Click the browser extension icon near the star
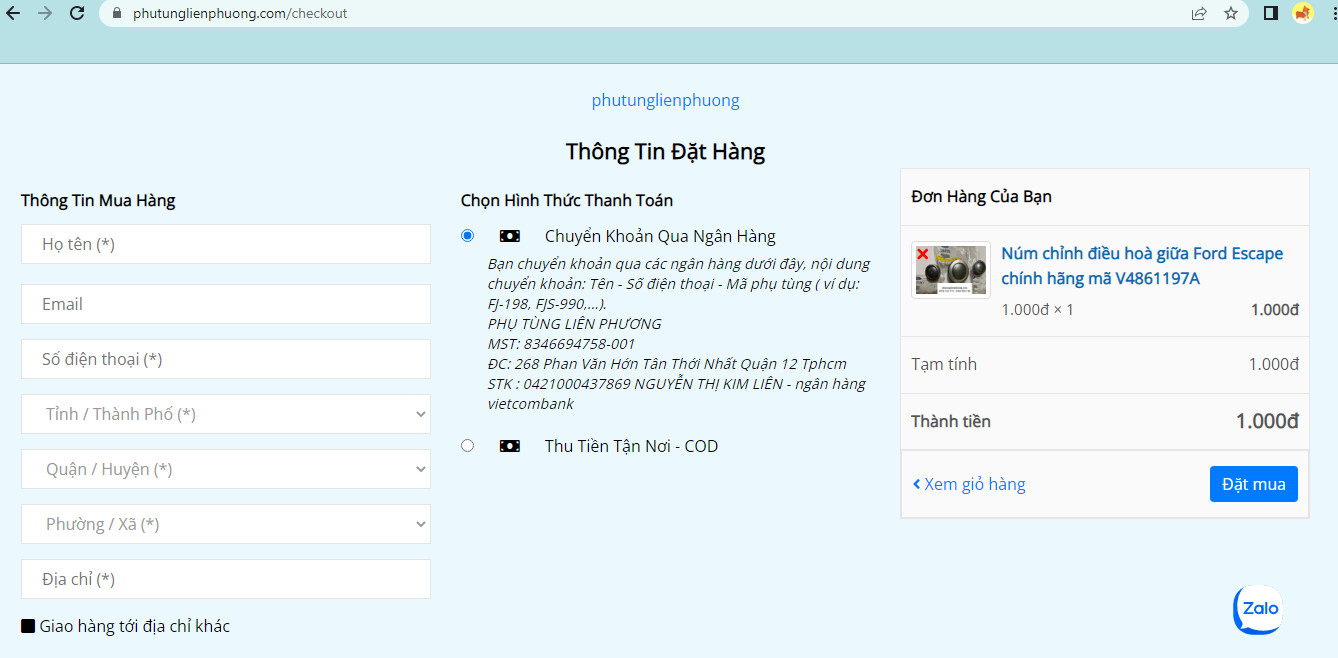This screenshot has width=1338, height=658. (x=1303, y=13)
